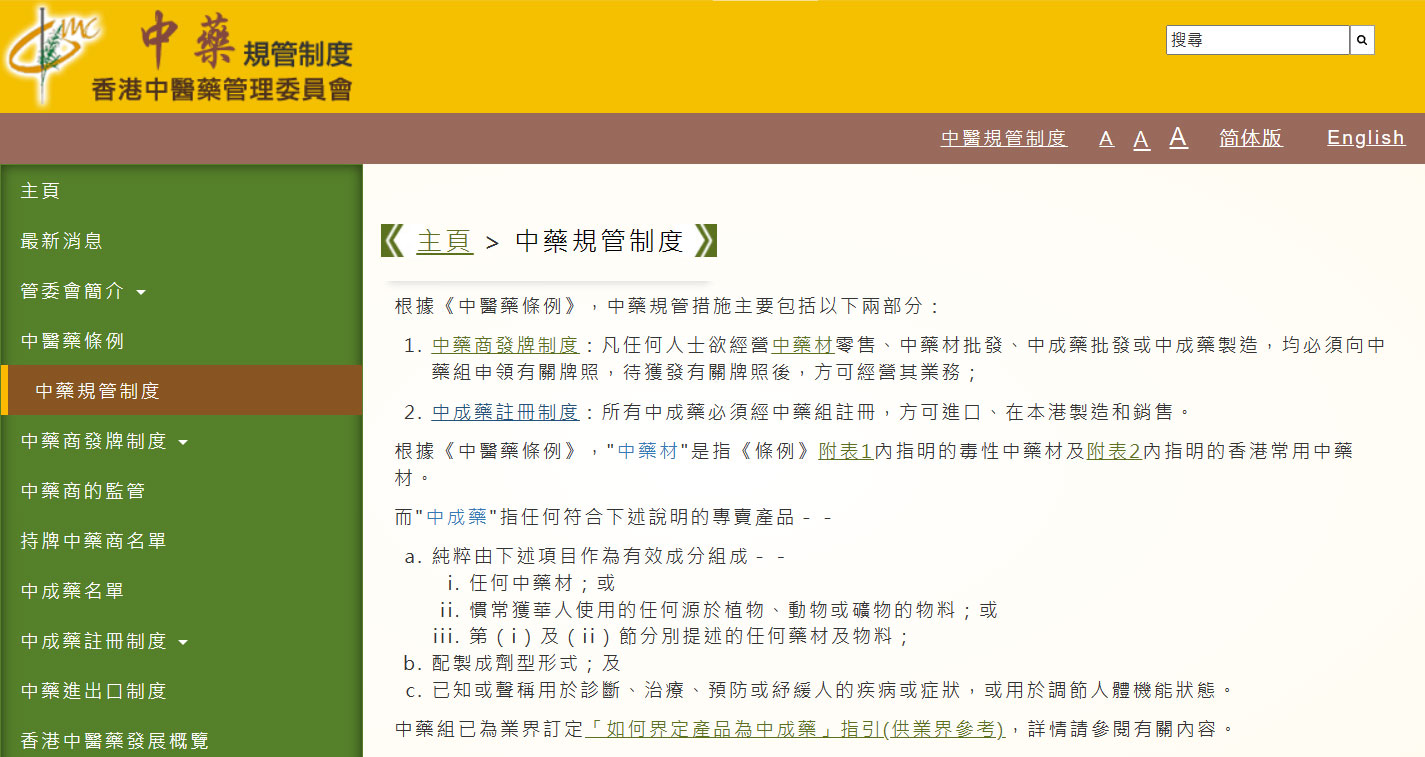The height and width of the screenshot is (757, 1425).
Task: Go to 中醫藥條例 sidebar item
Action: [72, 341]
